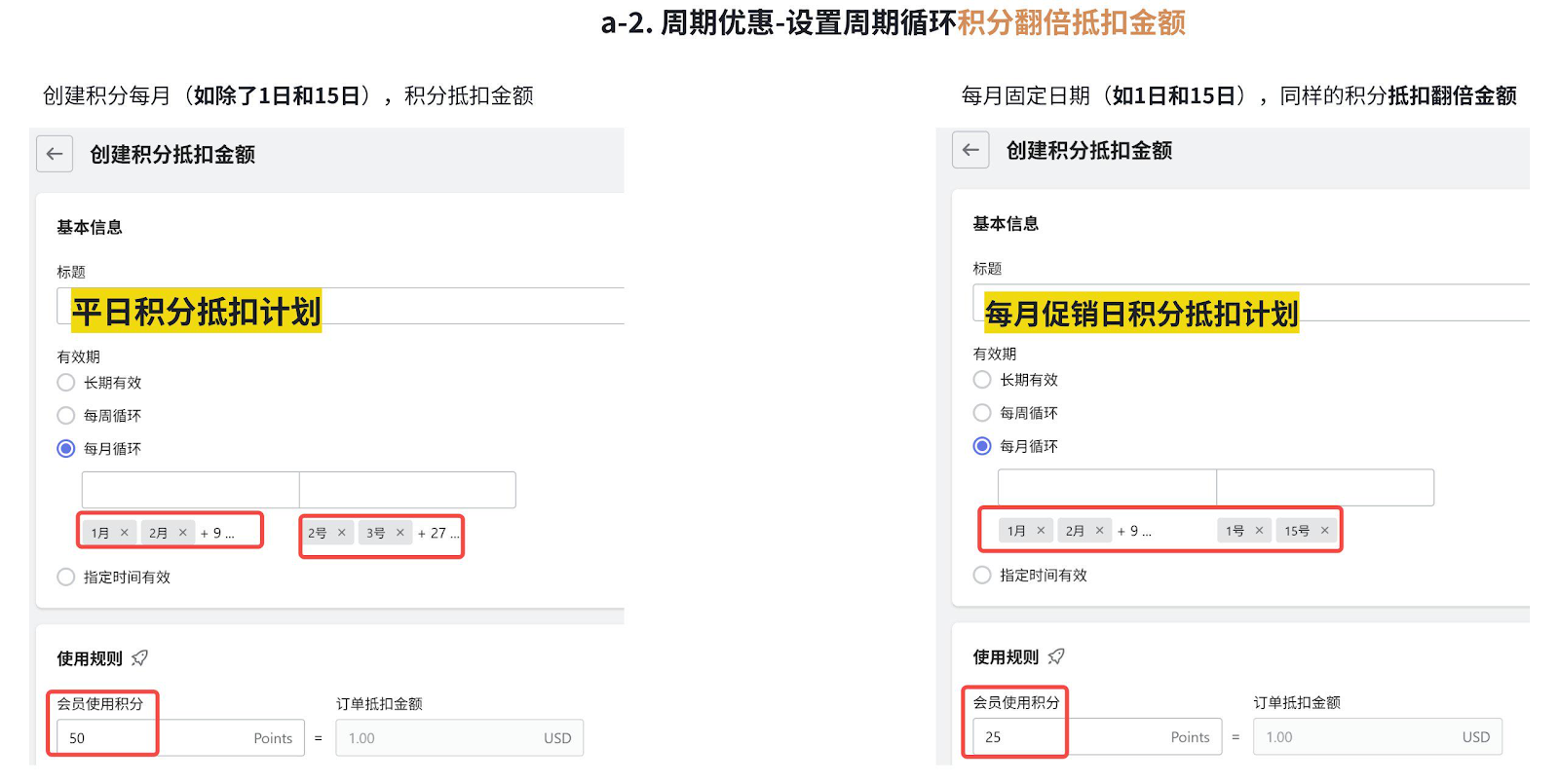Remove 1月 tag in 平日积分抵扣计划 form

[x=125, y=533]
